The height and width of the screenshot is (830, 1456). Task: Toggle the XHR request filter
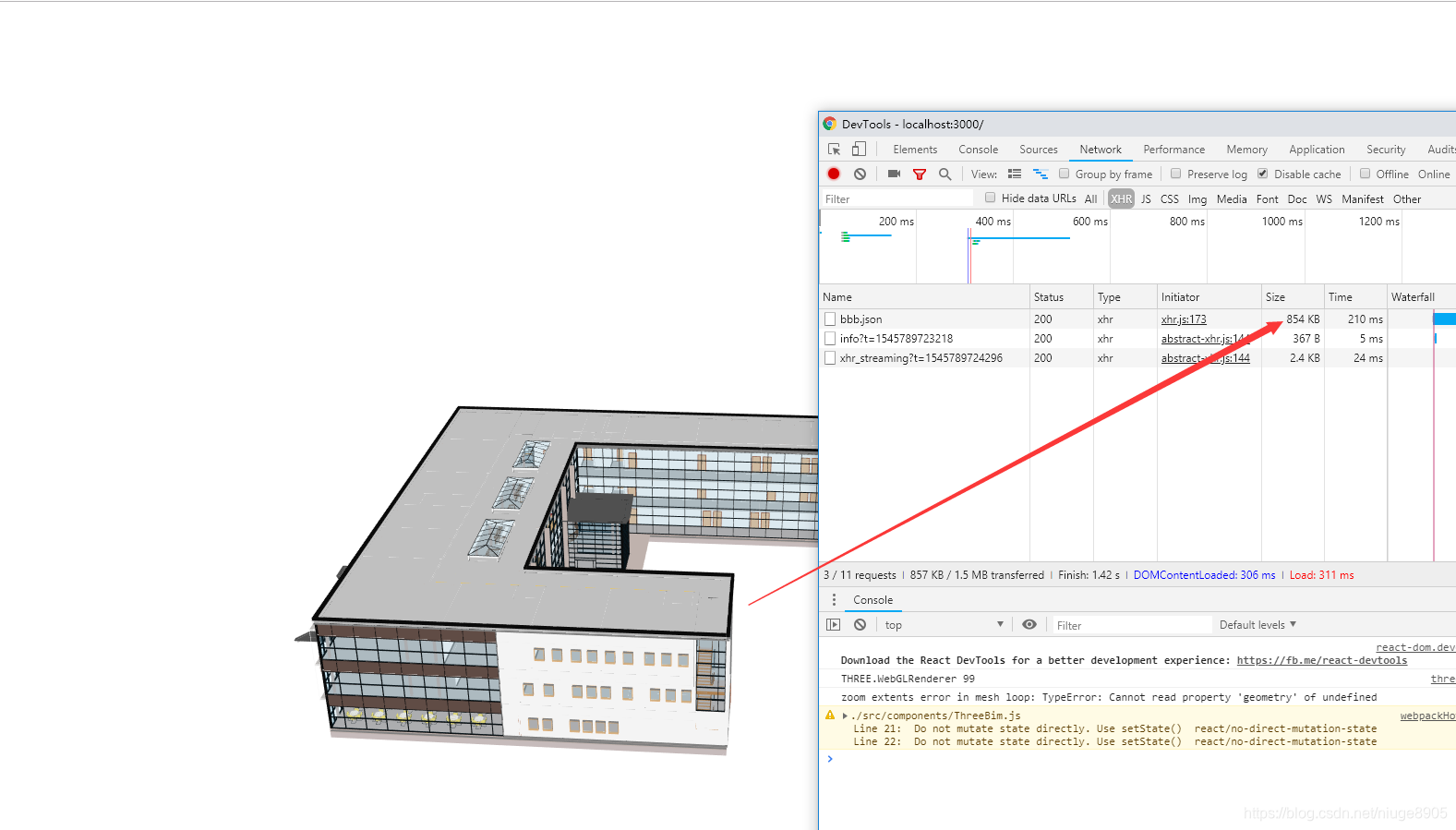[1121, 198]
